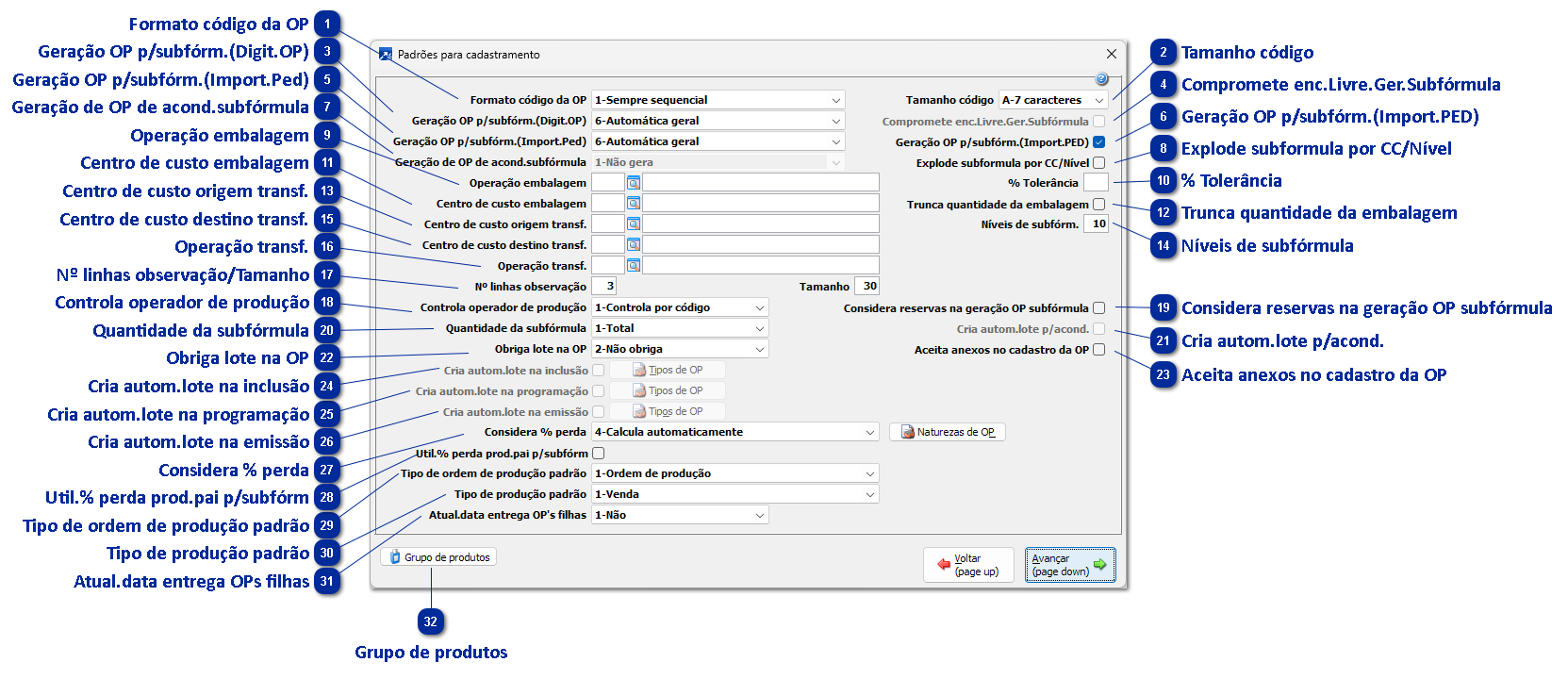The image size is (1568, 679).
Task: Check Util.% perda prod.pai p/subfórm
Action: (598, 454)
